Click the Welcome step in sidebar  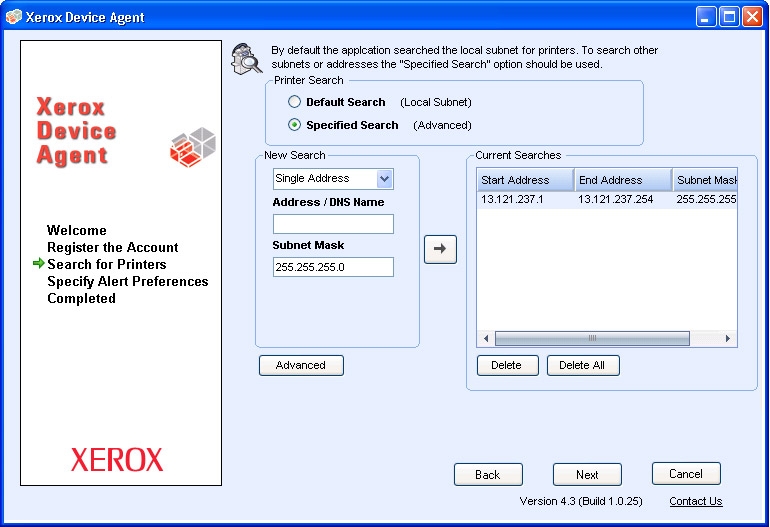point(77,230)
